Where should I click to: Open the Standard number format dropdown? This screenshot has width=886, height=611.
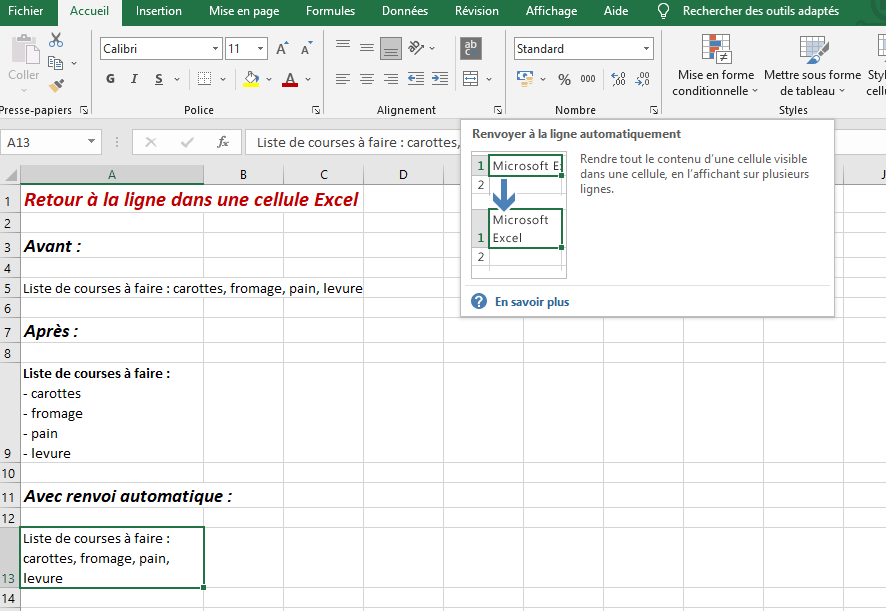tap(646, 49)
